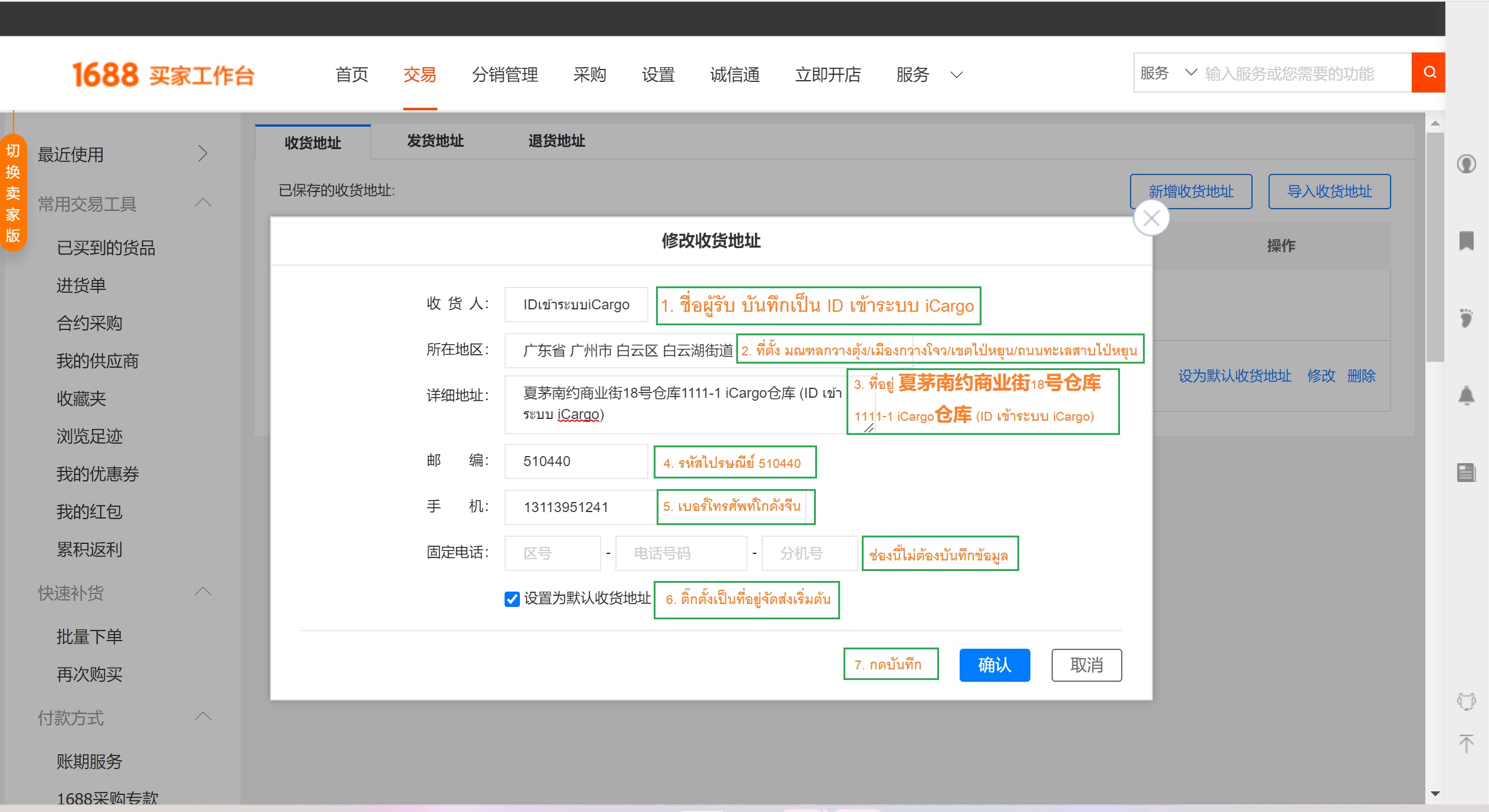1489x812 pixels.
Task: Close the edit address dialog
Action: [1151, 219]
